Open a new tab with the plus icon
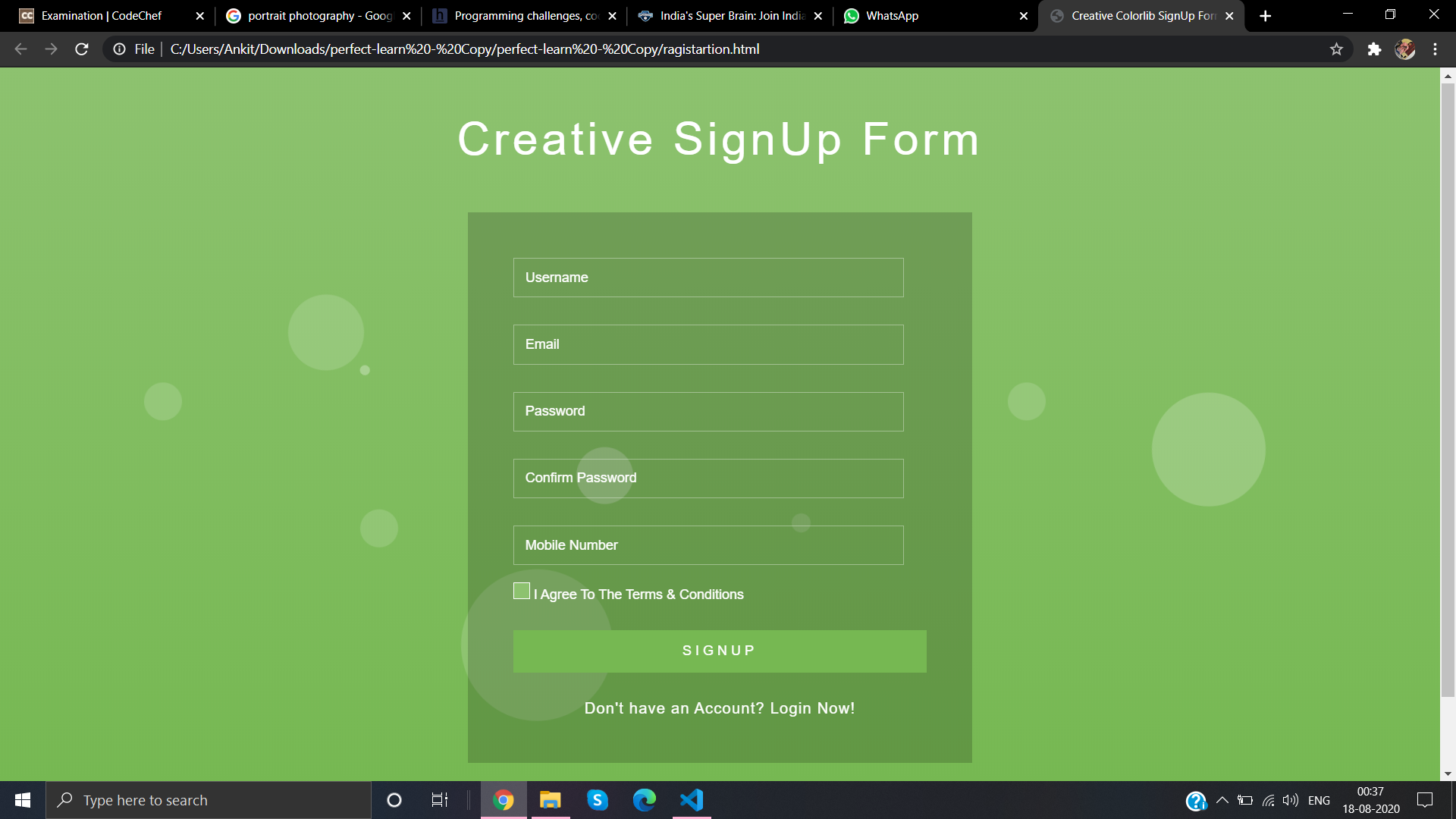This screenshot has height=819, width=1456. coord(1265,16)
